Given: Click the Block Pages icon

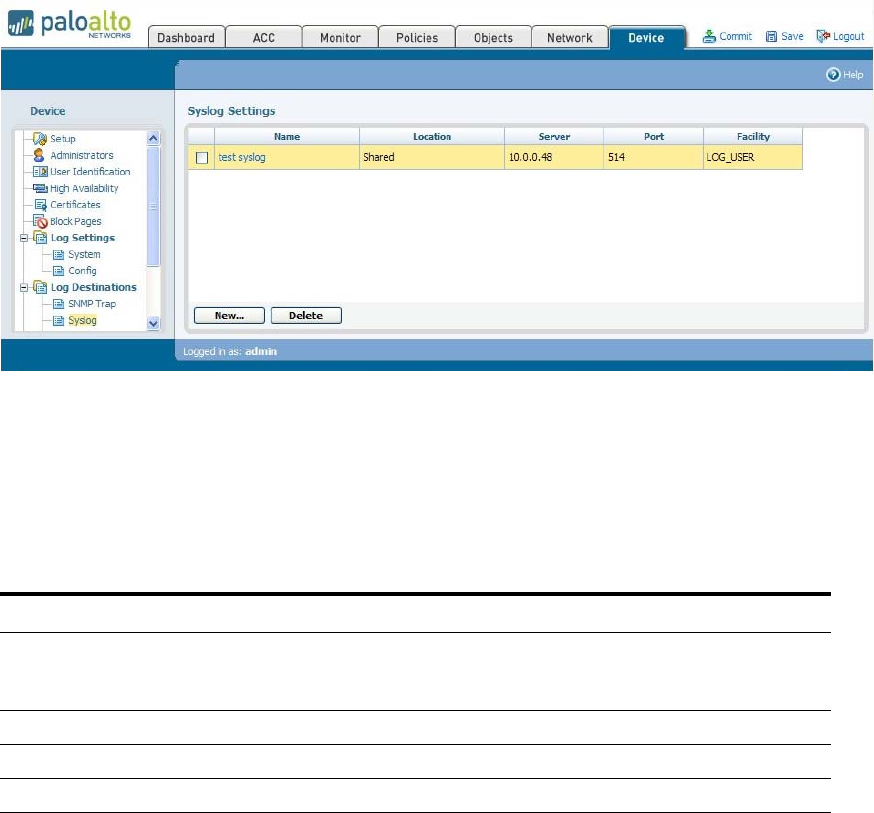Looking at the screenshot, I should [40, 221].
